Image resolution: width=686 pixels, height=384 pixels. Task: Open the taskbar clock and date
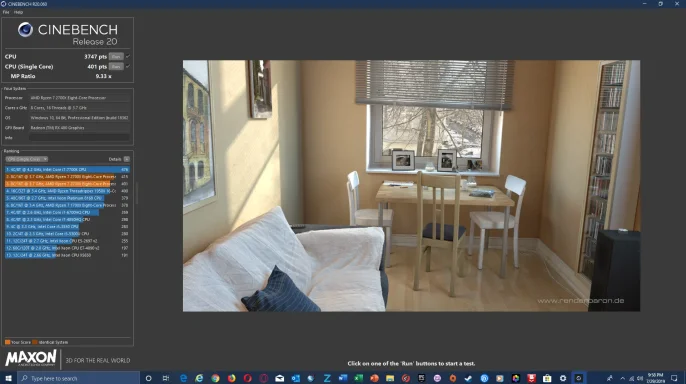[655, 378]
